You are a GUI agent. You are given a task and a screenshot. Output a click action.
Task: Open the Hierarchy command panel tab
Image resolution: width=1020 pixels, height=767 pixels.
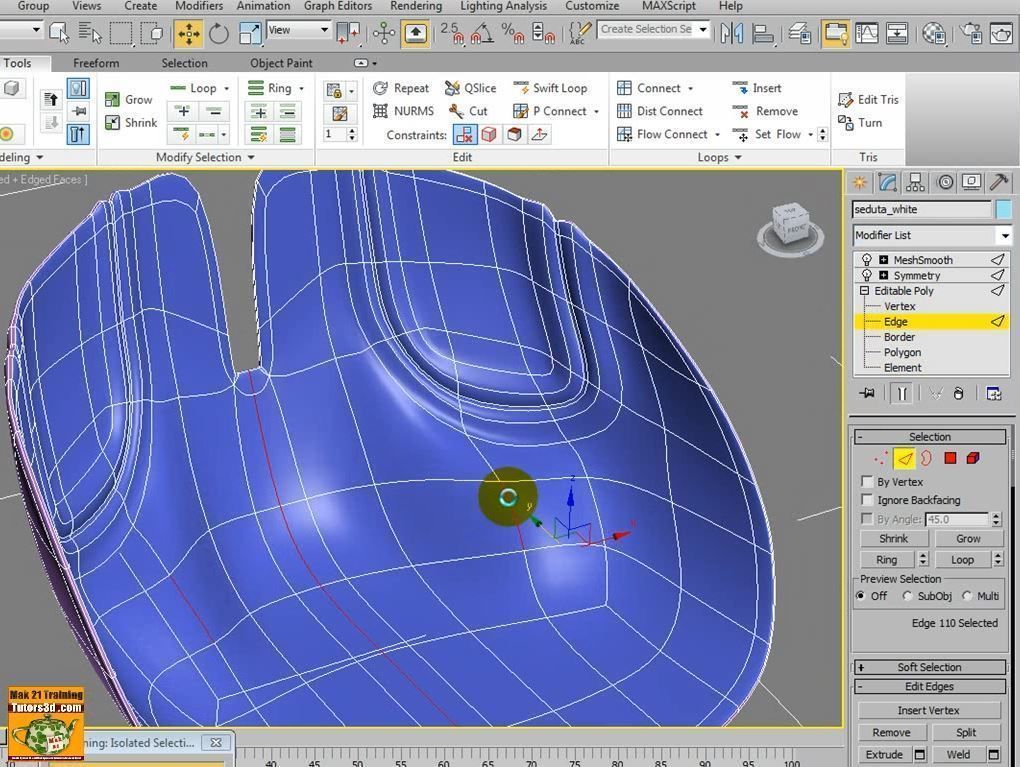tap(915, 182)
